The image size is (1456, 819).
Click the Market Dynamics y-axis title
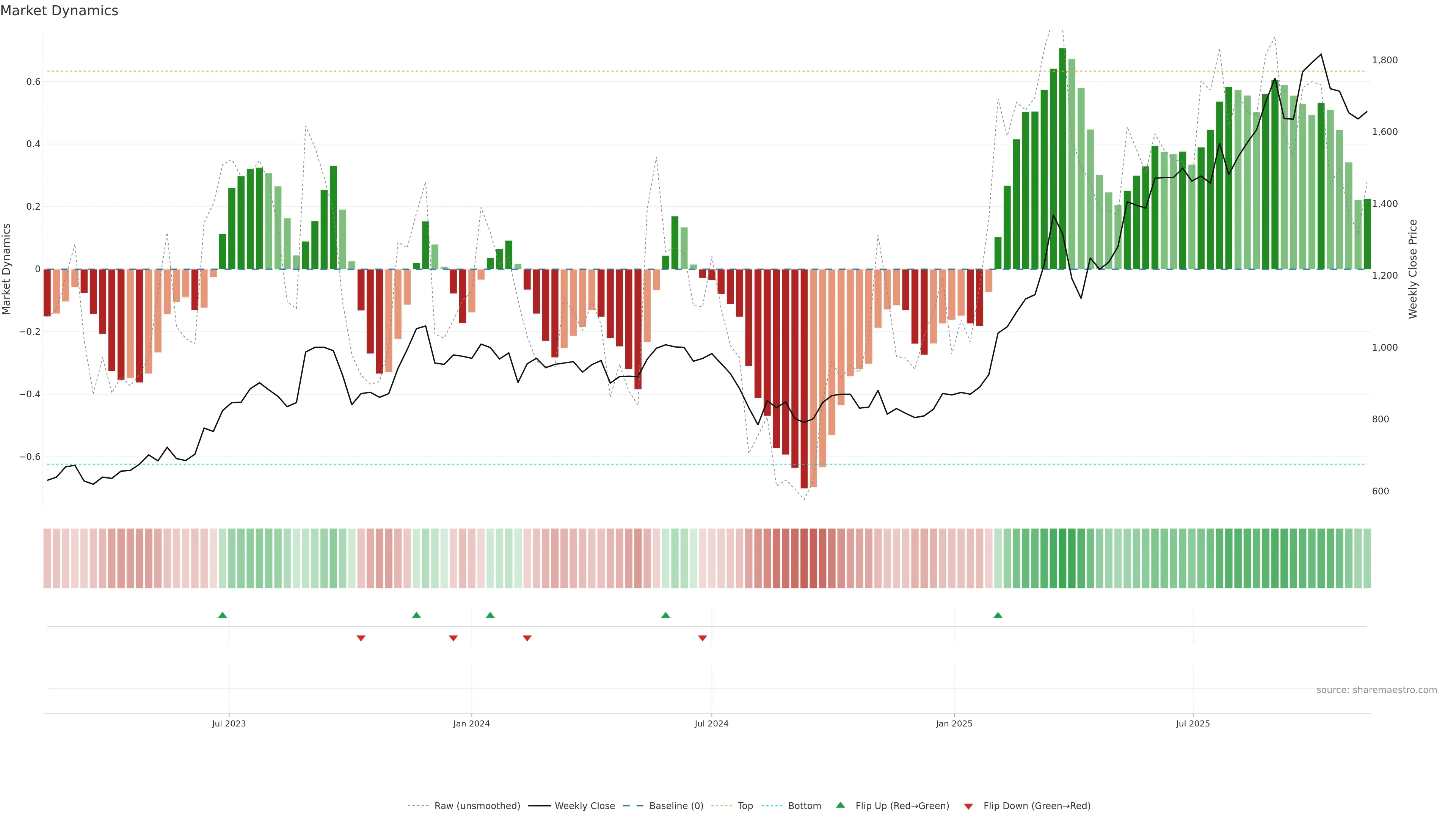click(x=7, y=269)
